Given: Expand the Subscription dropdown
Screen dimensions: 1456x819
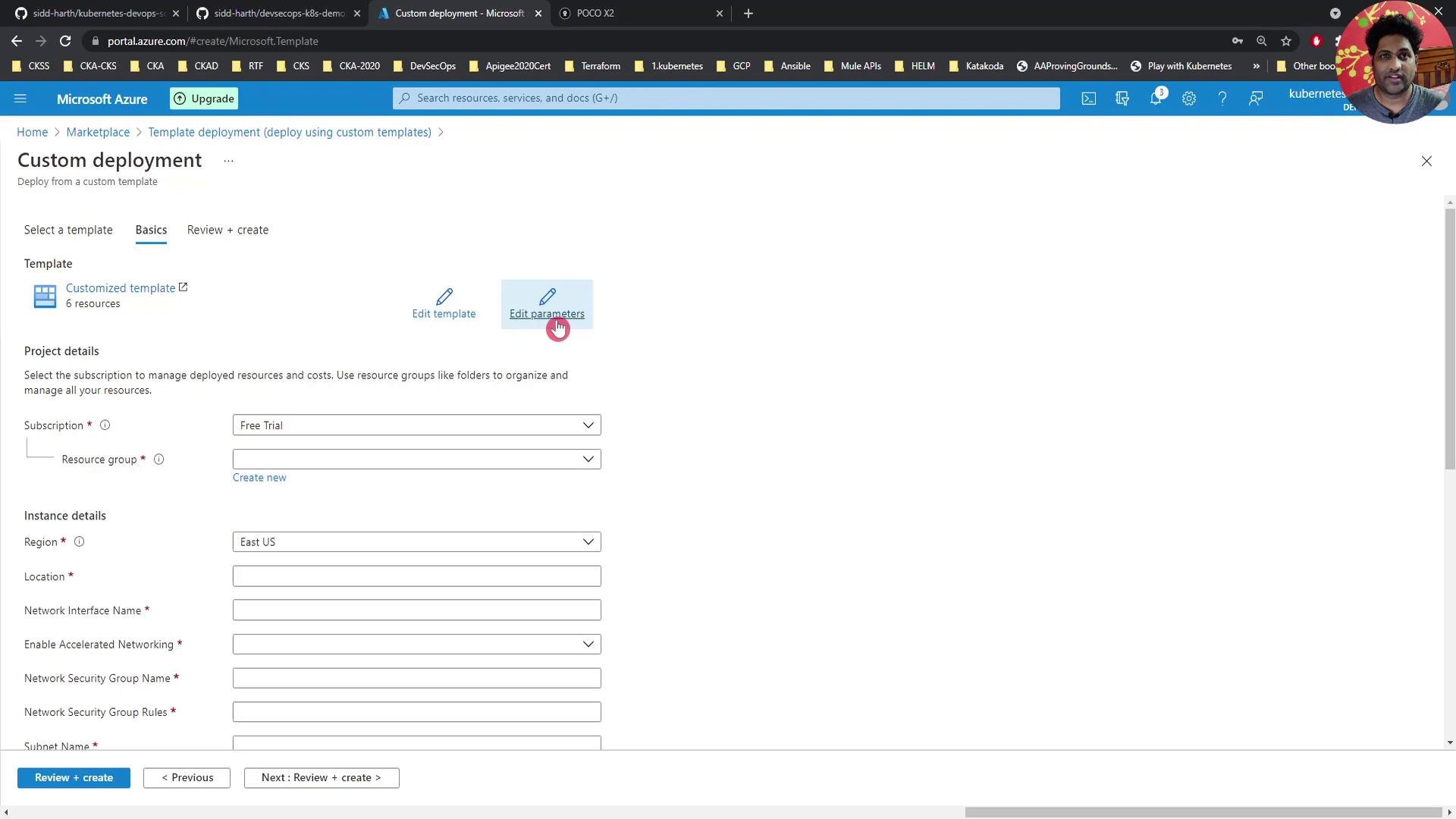Looking at the screenshot, I should [x=416, y=425].
